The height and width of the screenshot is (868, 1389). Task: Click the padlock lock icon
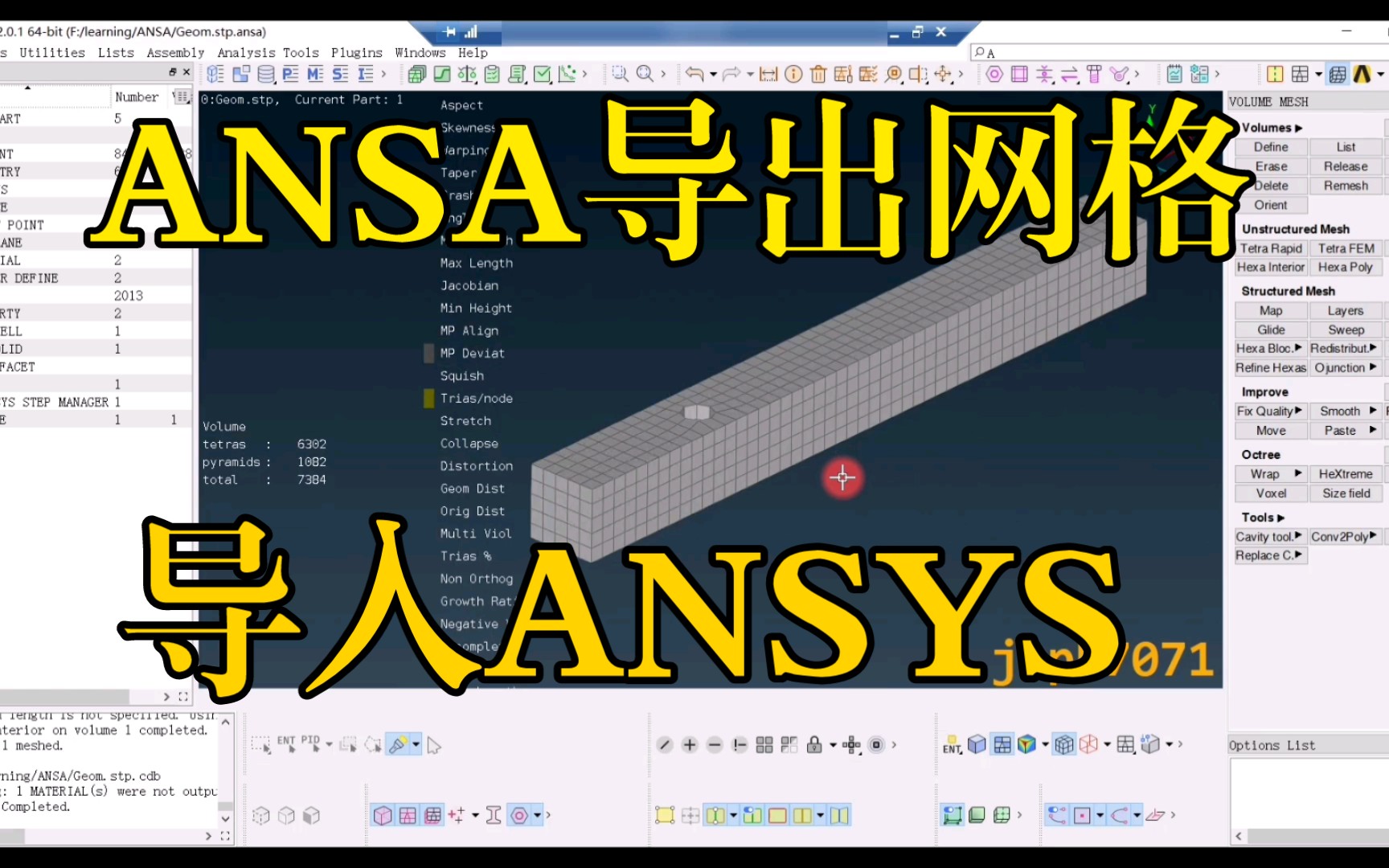click(x=814, y=745)
